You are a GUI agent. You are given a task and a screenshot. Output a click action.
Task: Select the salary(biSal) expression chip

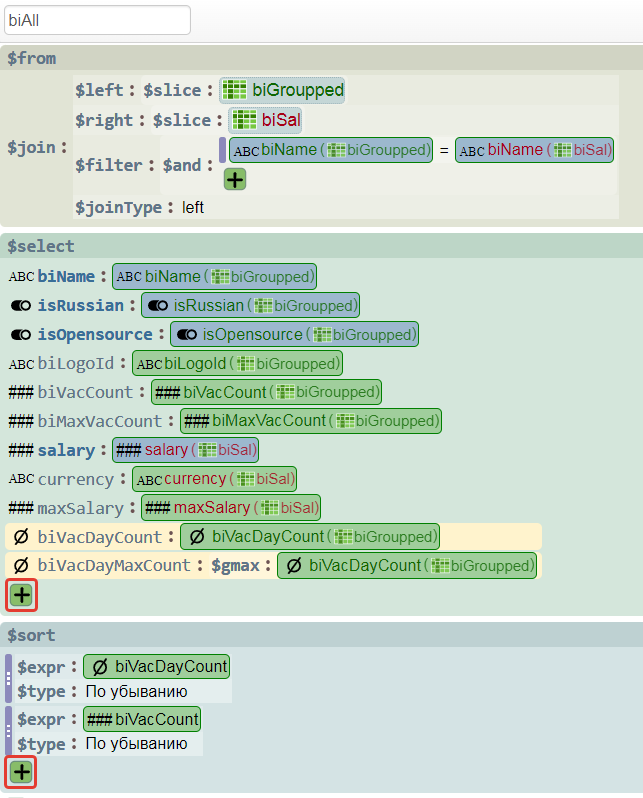tap(186, 450)
